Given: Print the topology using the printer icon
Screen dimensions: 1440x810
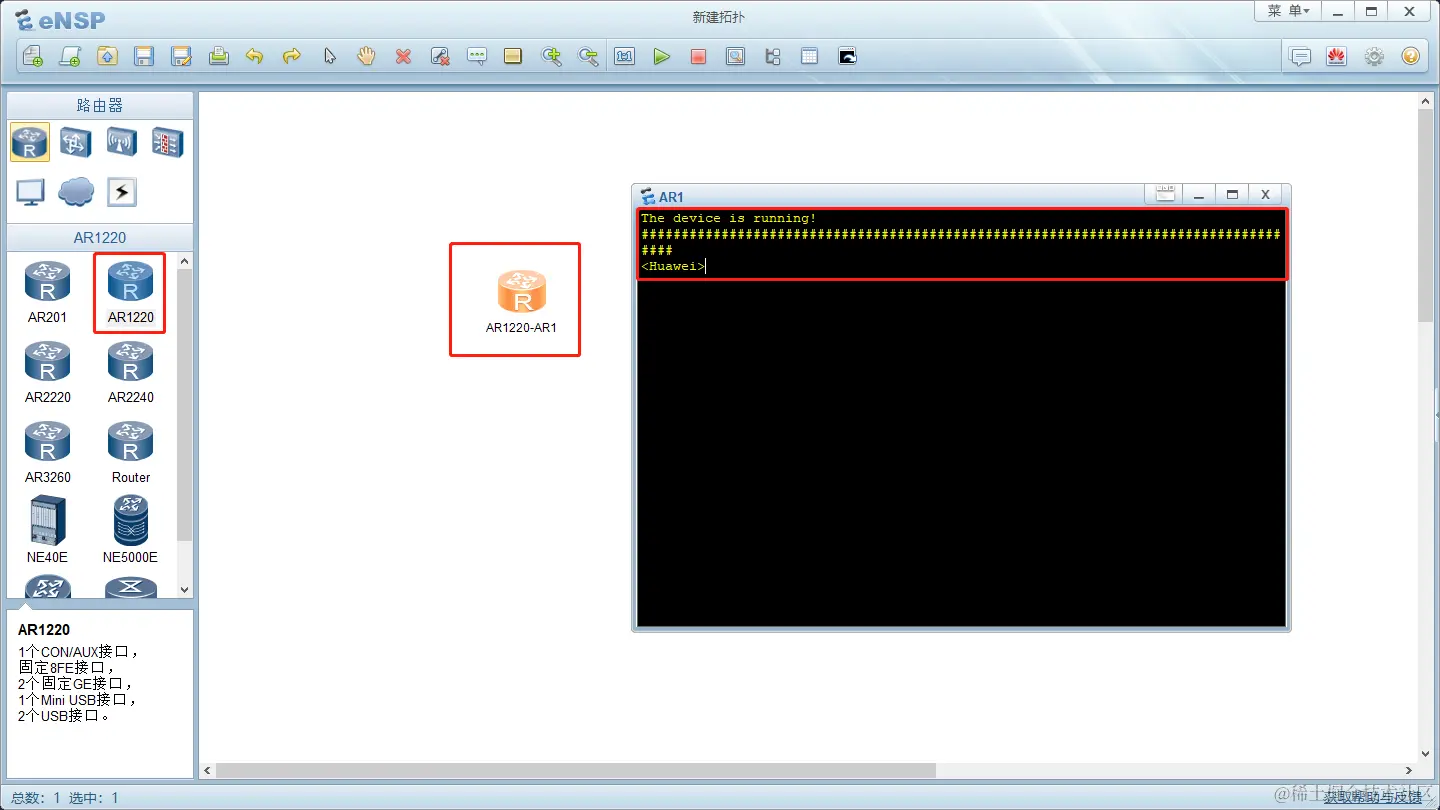Looking at the screenshot, I should click(x=218, y=57).
